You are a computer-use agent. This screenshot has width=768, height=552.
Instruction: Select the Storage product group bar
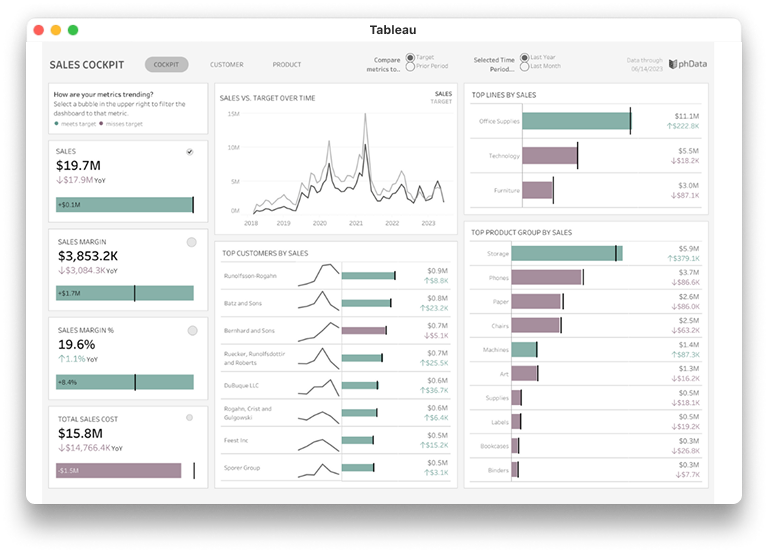[x=567, y=253]
